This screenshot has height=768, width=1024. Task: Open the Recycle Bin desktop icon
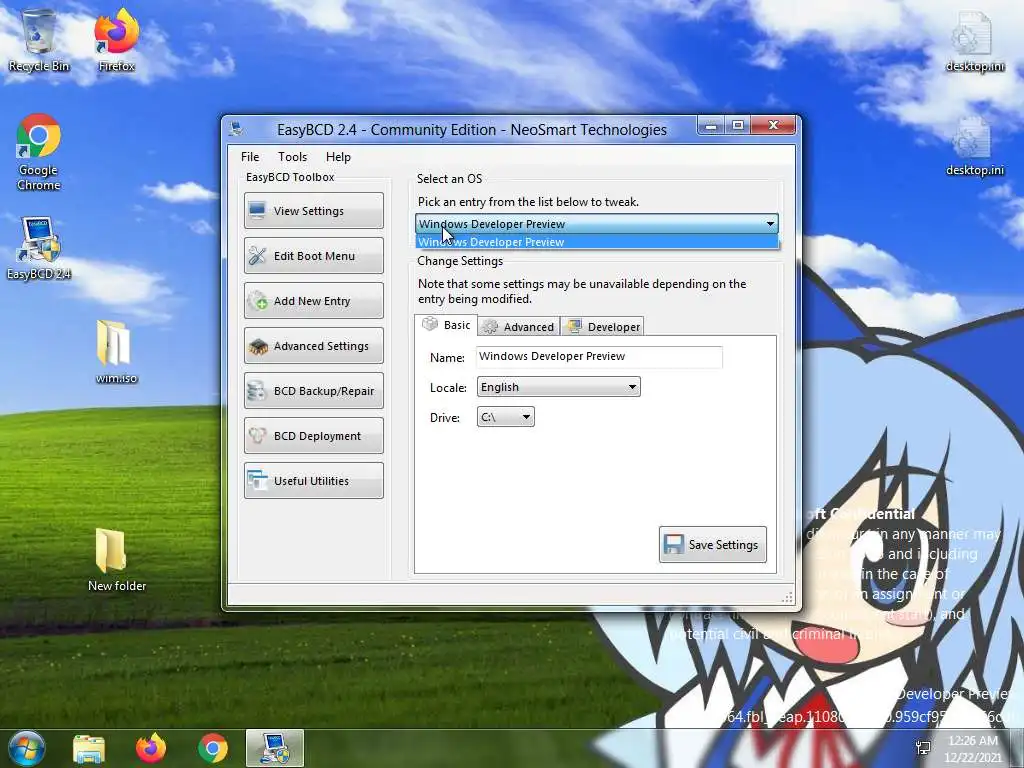pyautogui.click(x=39, y=39)
